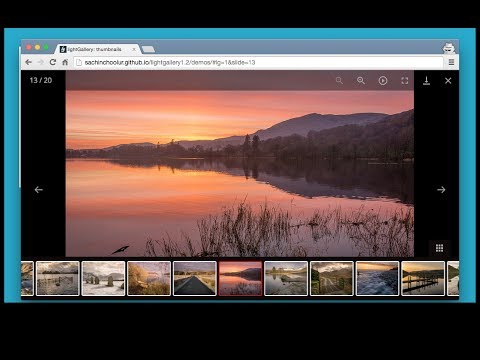Focus the address bar URL
Image resolution: width=480 pixels, height=360 pixels.
258,62
